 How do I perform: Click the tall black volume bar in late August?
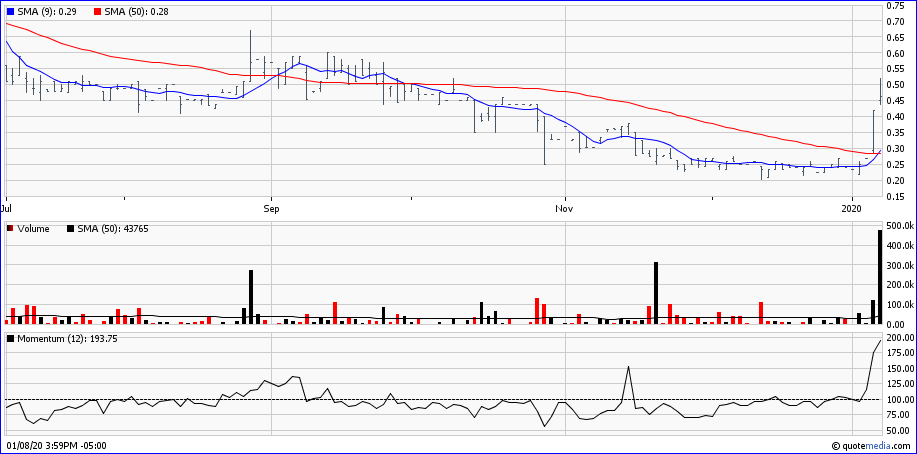tap(251, 297)
